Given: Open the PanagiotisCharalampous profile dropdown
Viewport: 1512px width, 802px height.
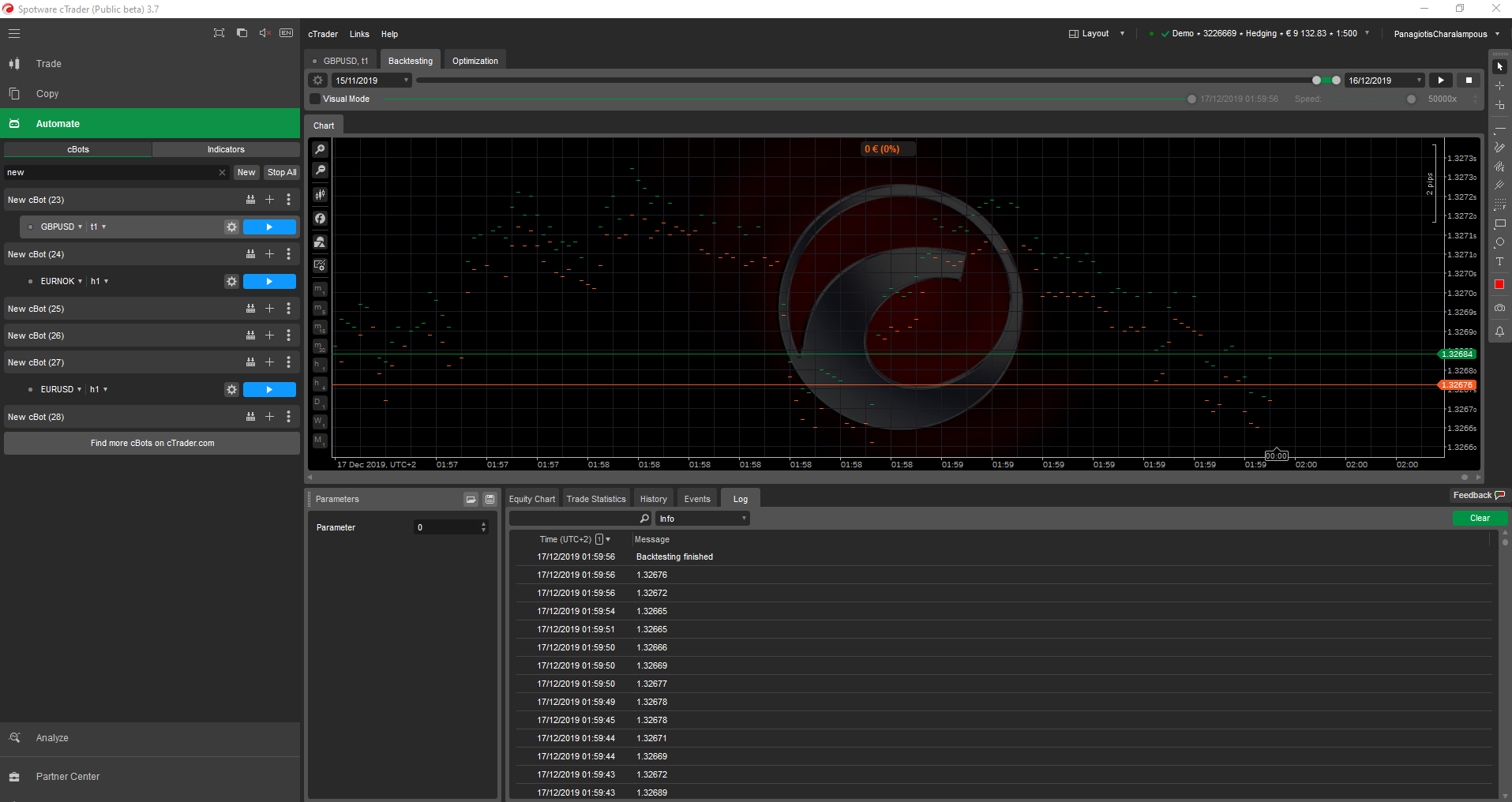Looking at the screenshot, I should click(x=1446, y=34).
